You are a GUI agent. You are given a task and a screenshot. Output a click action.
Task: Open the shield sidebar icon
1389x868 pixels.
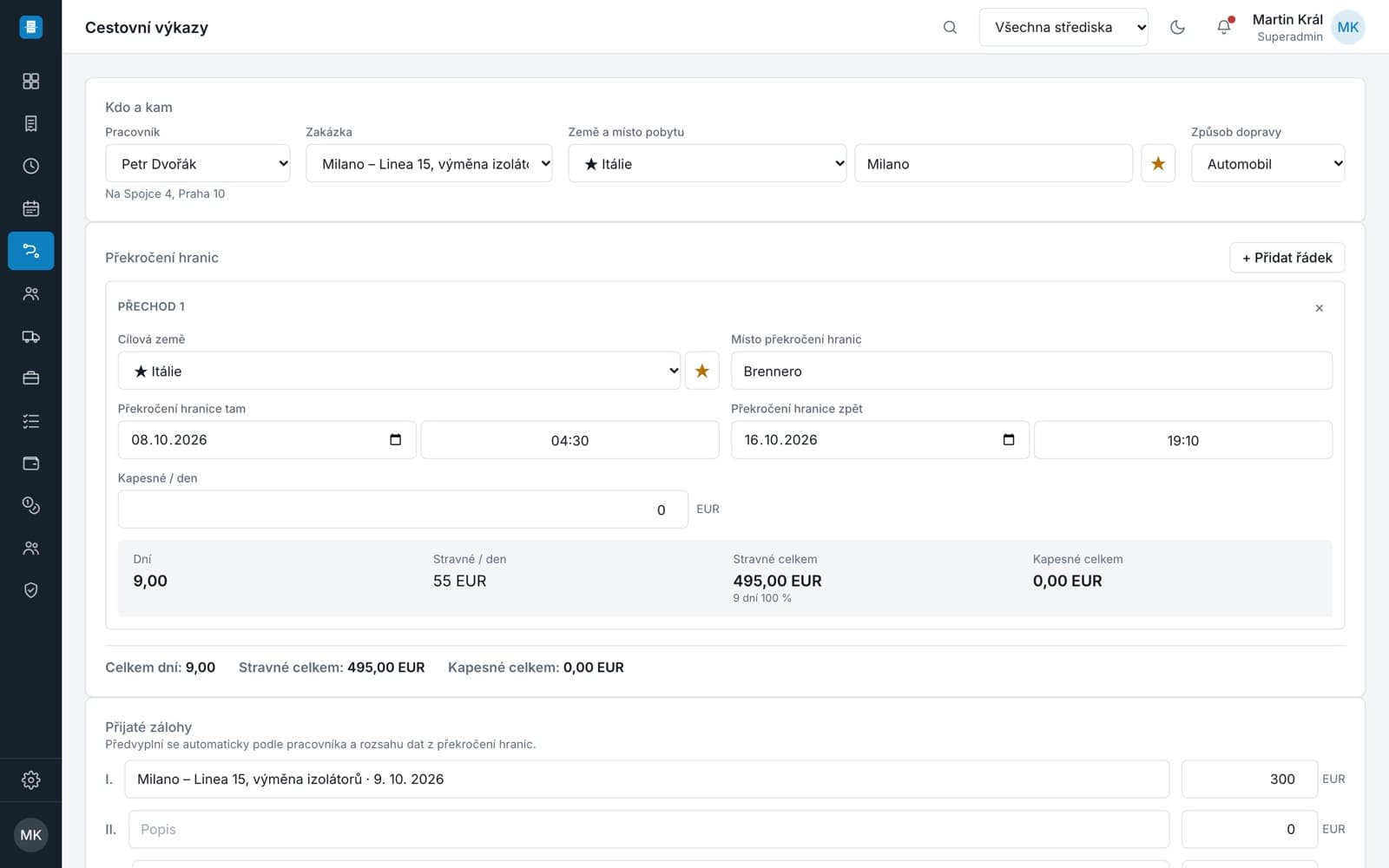tap(31, 590)
